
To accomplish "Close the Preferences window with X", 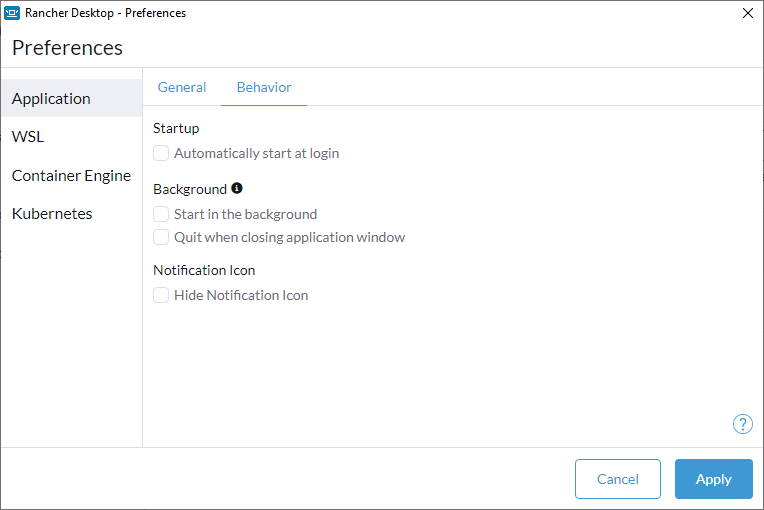I will [x=748, y=13].
